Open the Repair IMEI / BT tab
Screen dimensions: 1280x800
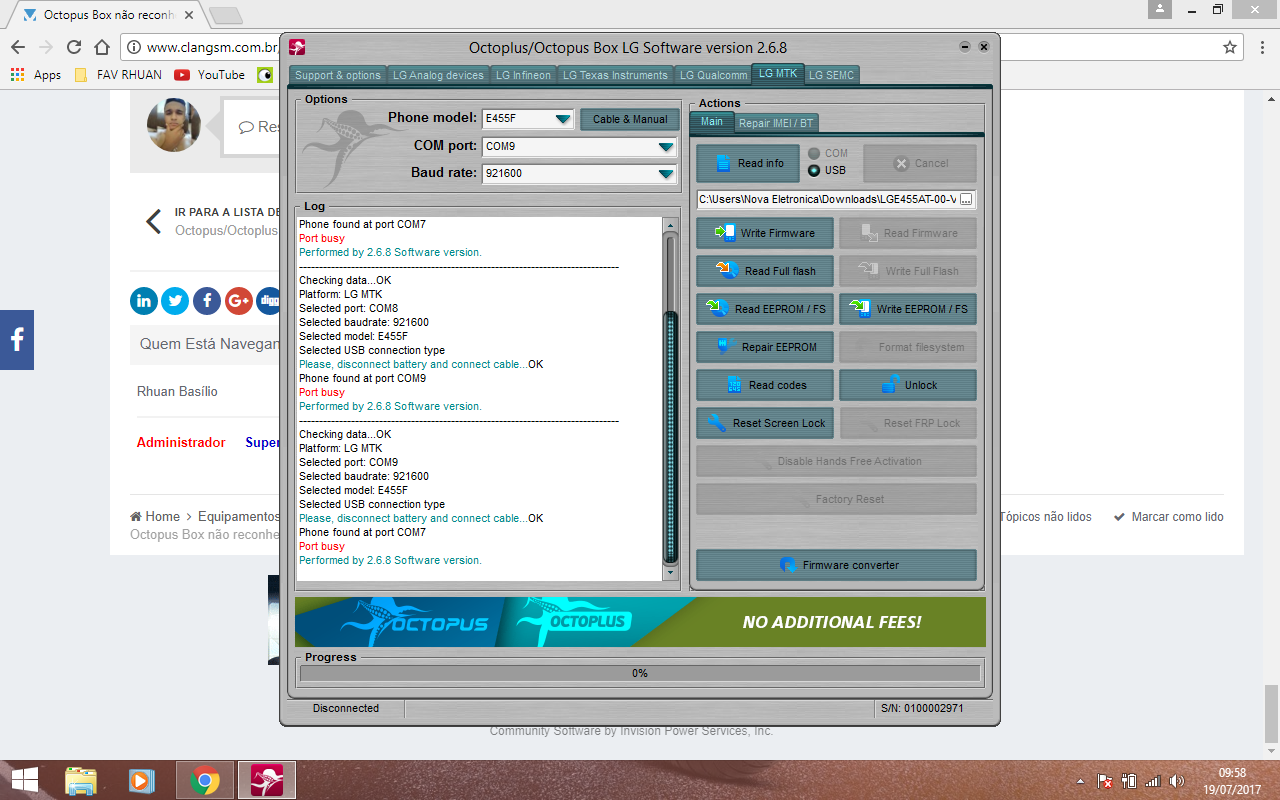[x=776, y=123]
